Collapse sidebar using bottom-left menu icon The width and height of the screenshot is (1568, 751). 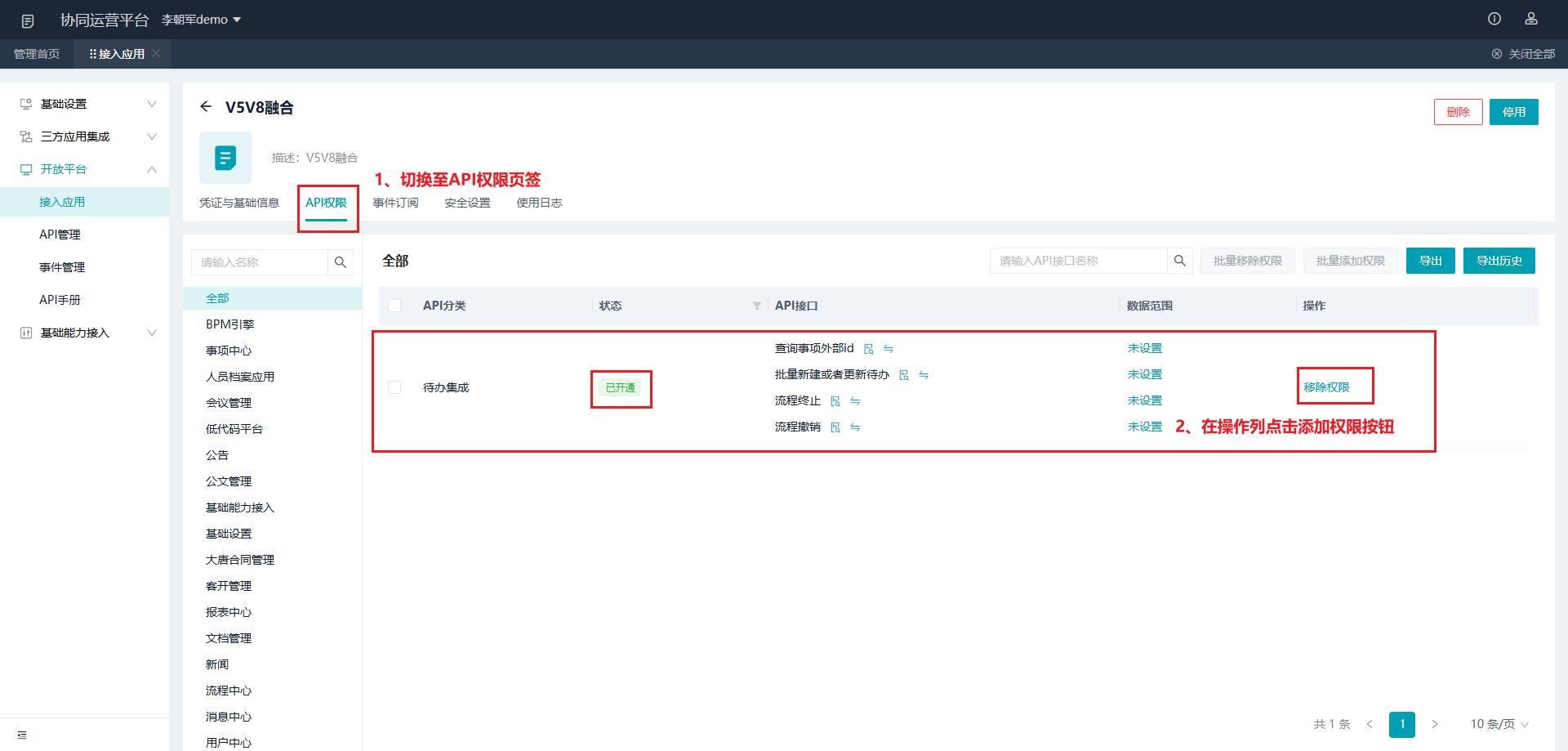(x=22, y=735)
